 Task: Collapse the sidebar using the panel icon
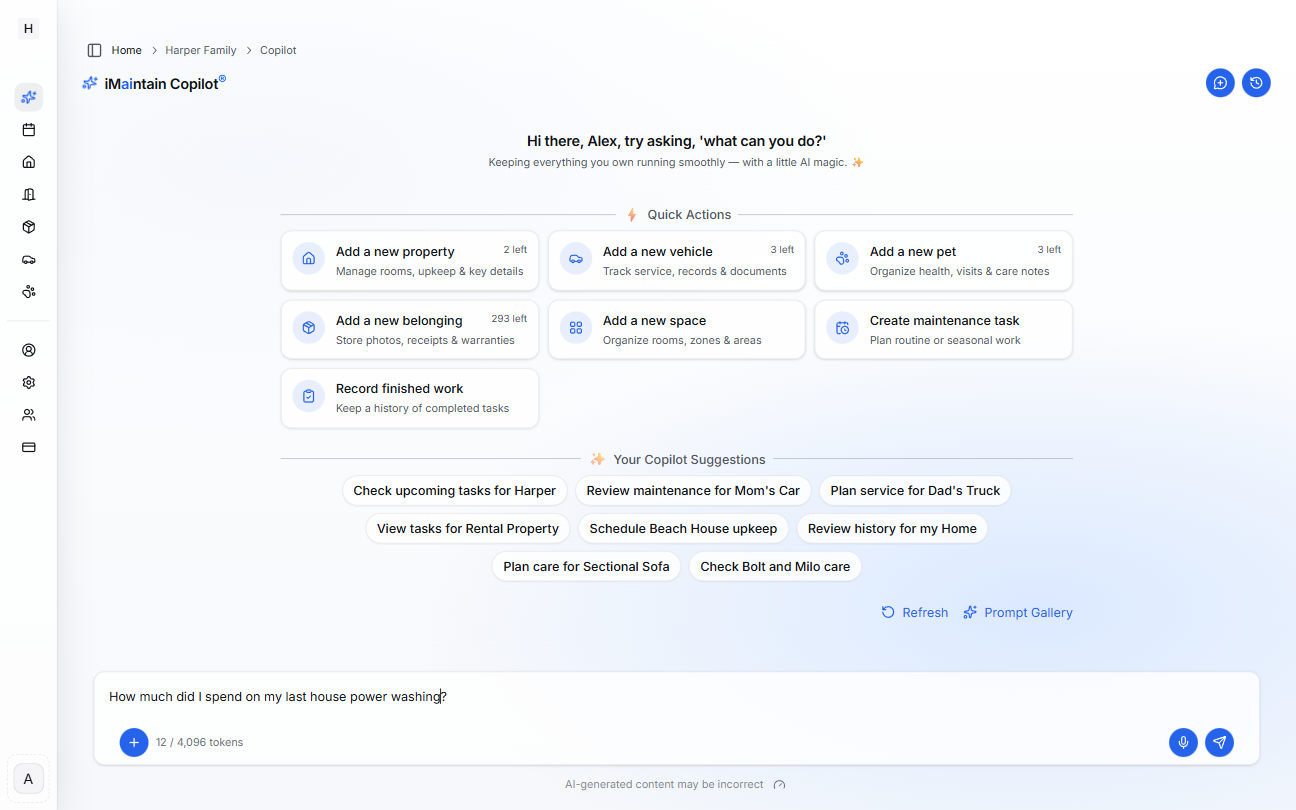94,49
